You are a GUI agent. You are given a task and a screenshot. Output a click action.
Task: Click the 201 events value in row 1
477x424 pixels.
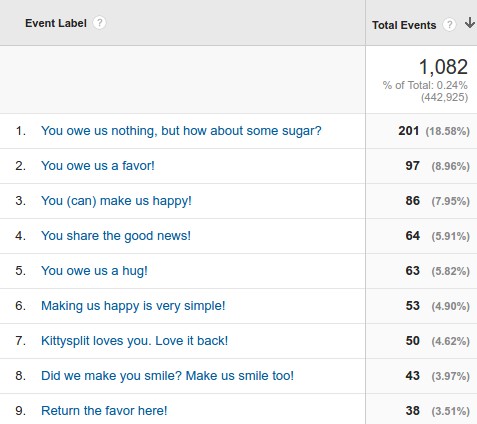tap(408, 131)
